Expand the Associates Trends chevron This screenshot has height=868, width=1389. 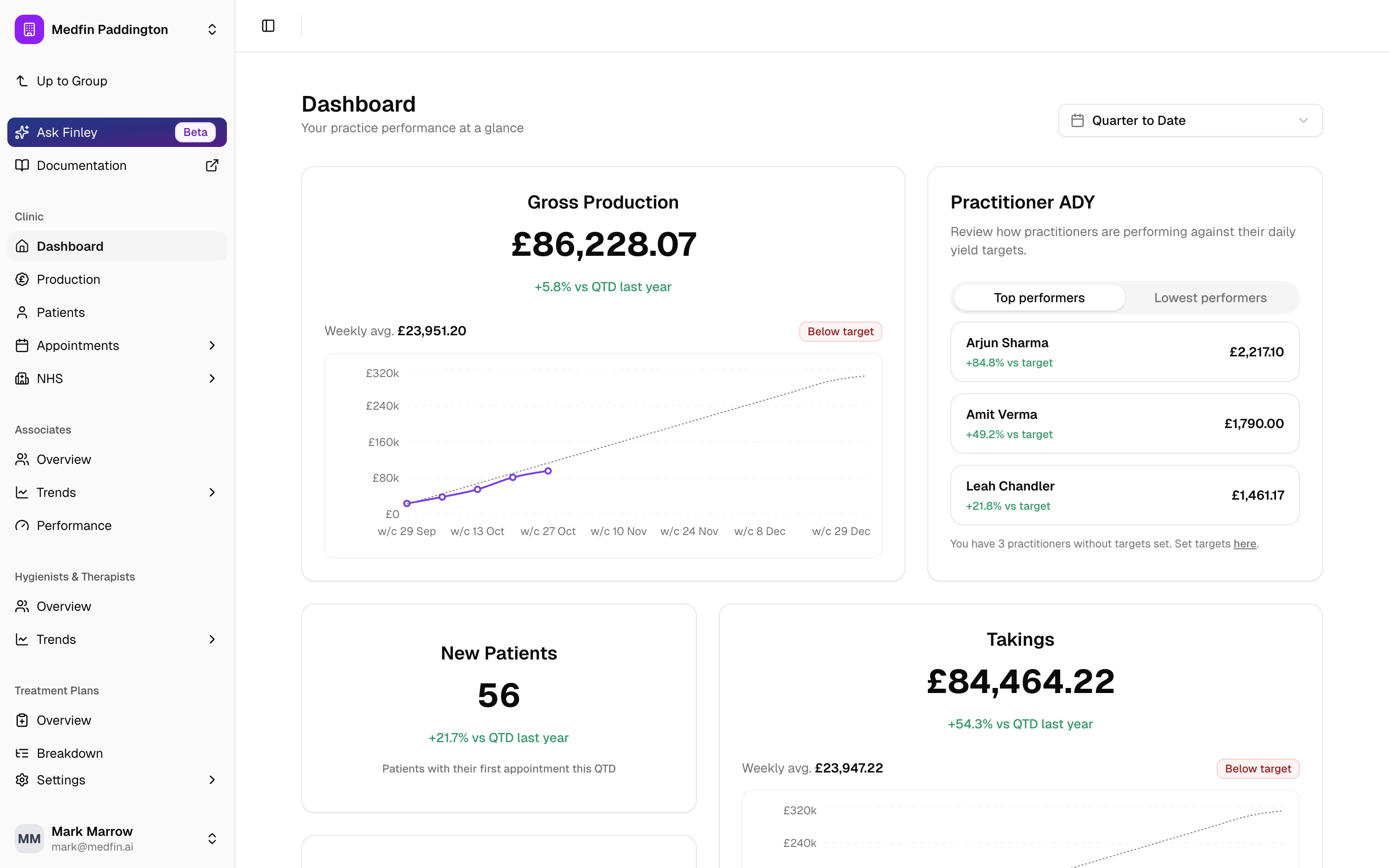click(x=212, y=492)
